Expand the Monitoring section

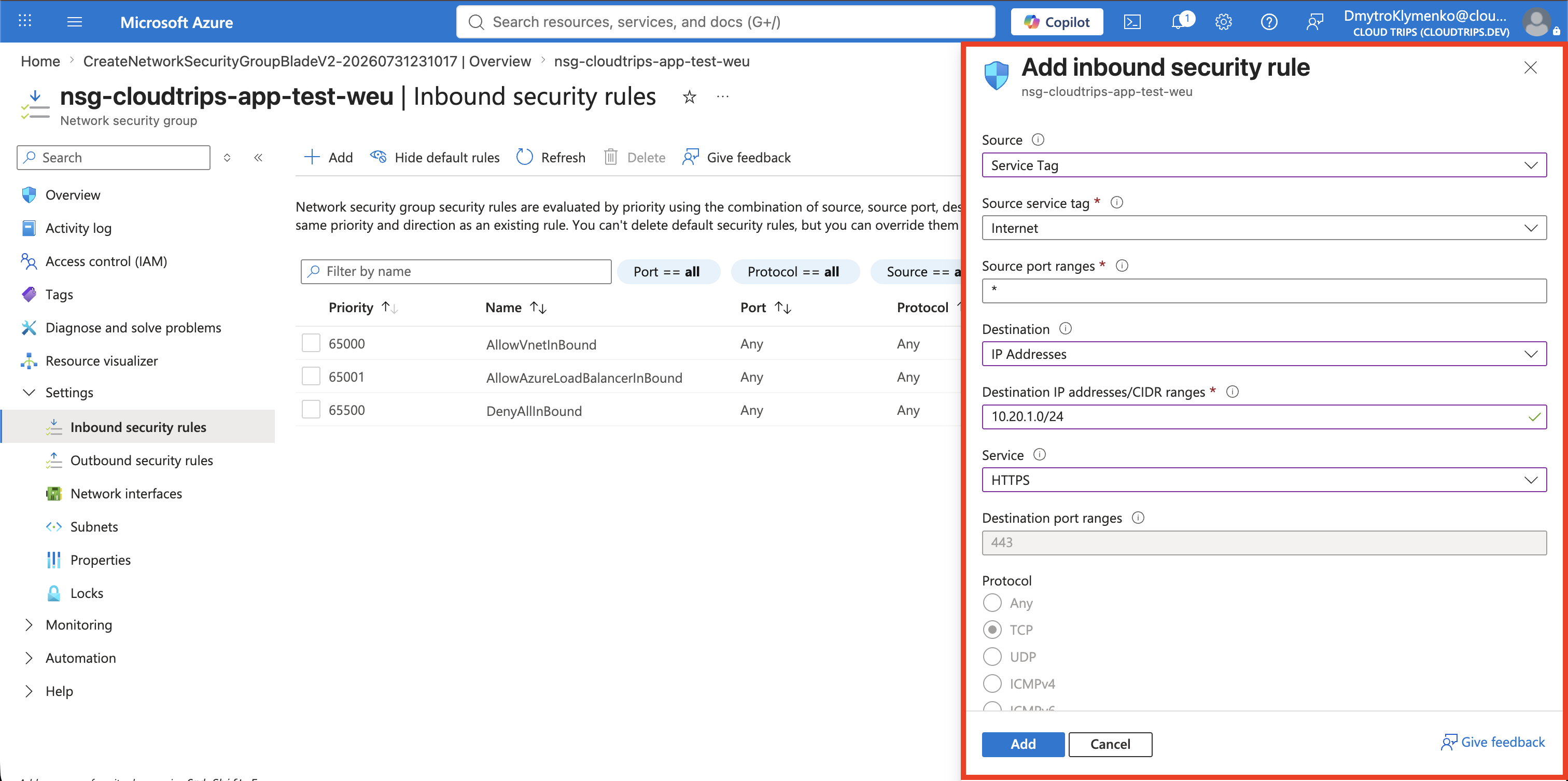pos(29,624)
